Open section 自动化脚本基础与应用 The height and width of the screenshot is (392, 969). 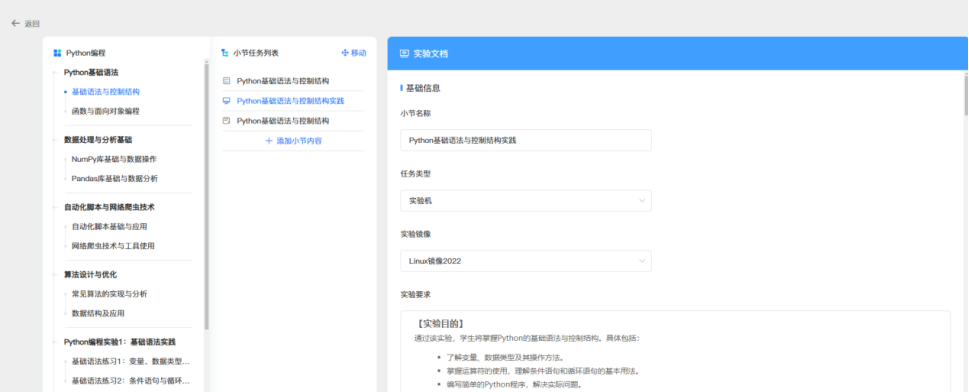coord(109,226)
